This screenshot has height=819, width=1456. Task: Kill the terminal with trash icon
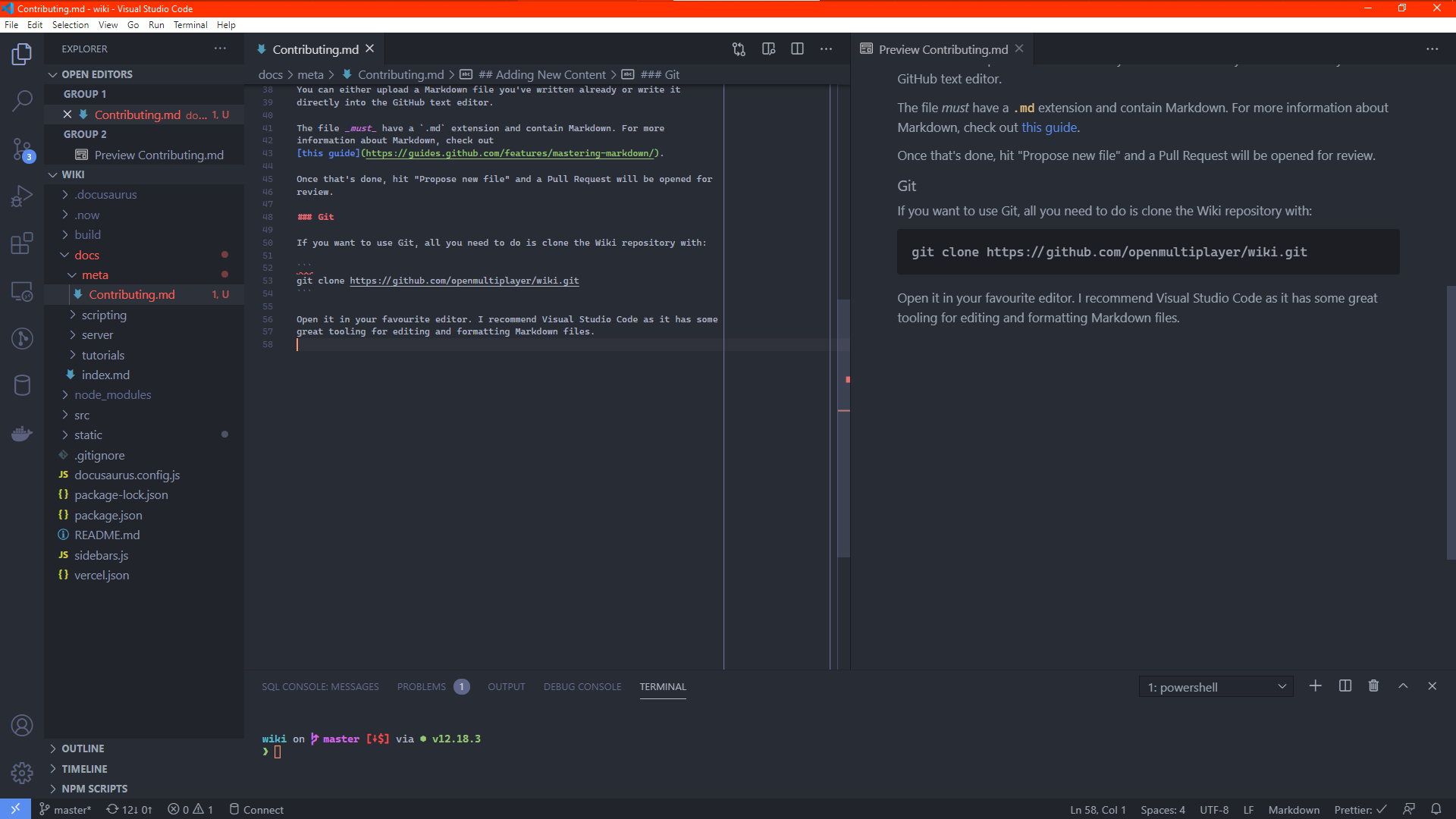pyautogui.click(x=1373, y=686)
